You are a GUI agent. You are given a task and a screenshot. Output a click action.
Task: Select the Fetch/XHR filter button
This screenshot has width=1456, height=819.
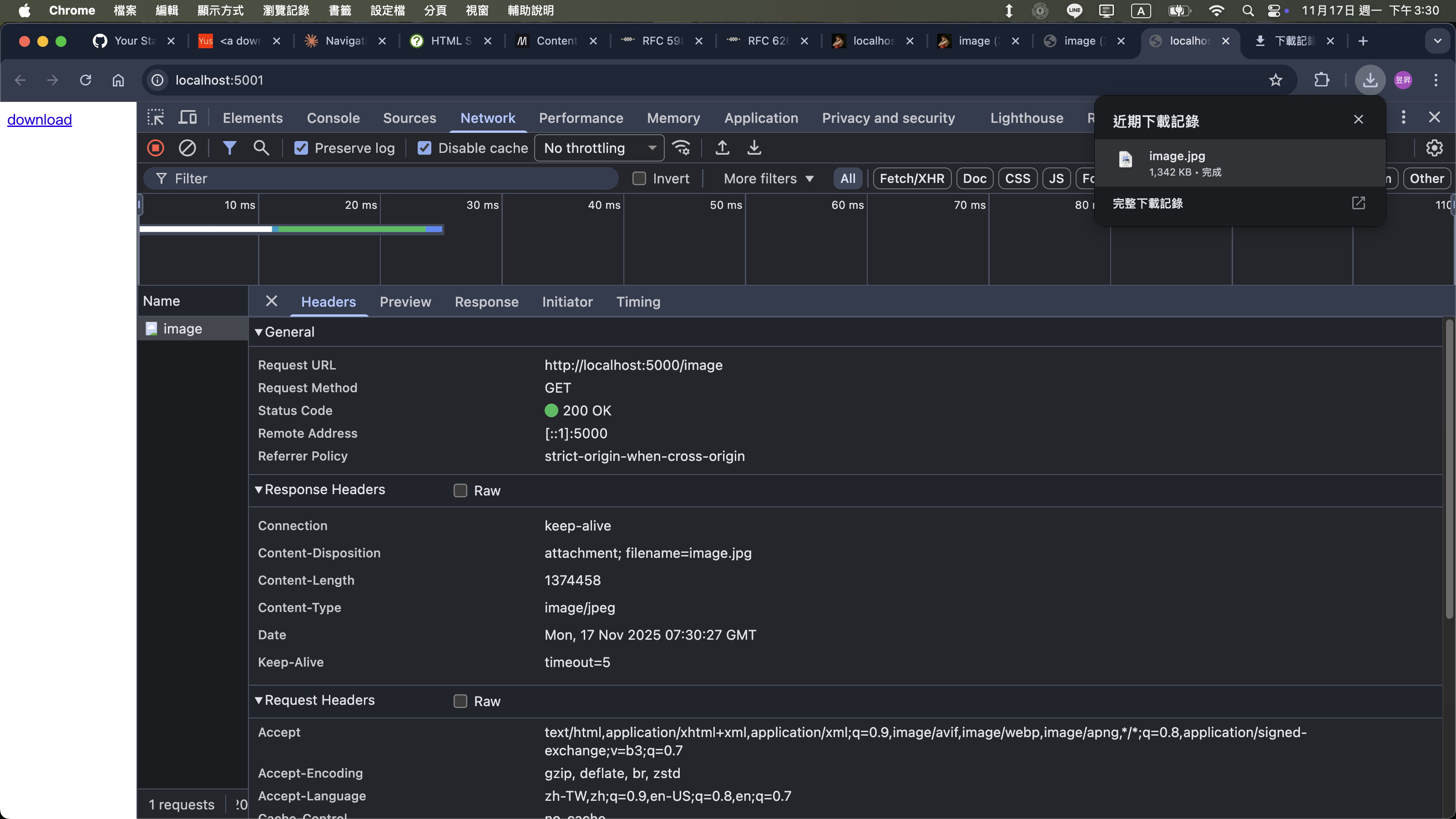pyautogui.click(x=912, y=179)
